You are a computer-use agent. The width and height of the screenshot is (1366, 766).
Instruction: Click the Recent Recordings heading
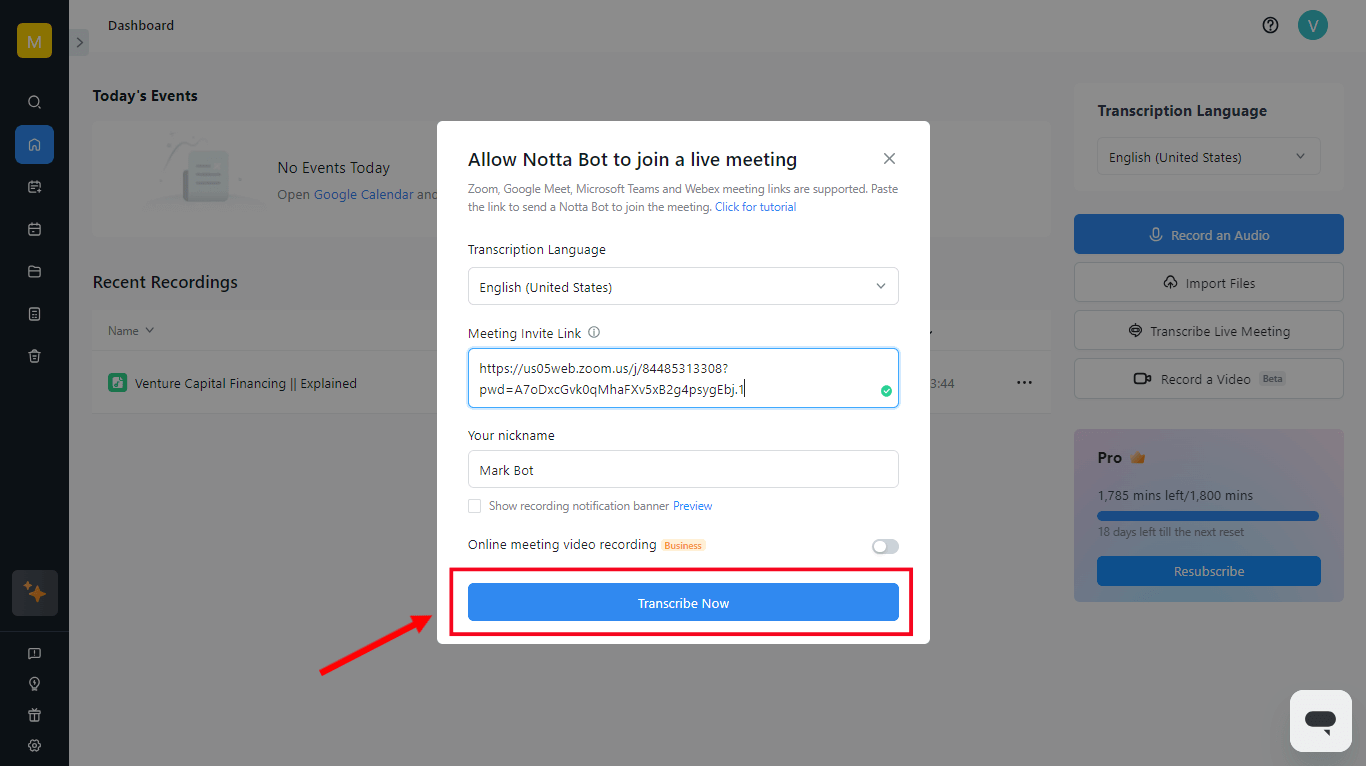tap(165, 282)
